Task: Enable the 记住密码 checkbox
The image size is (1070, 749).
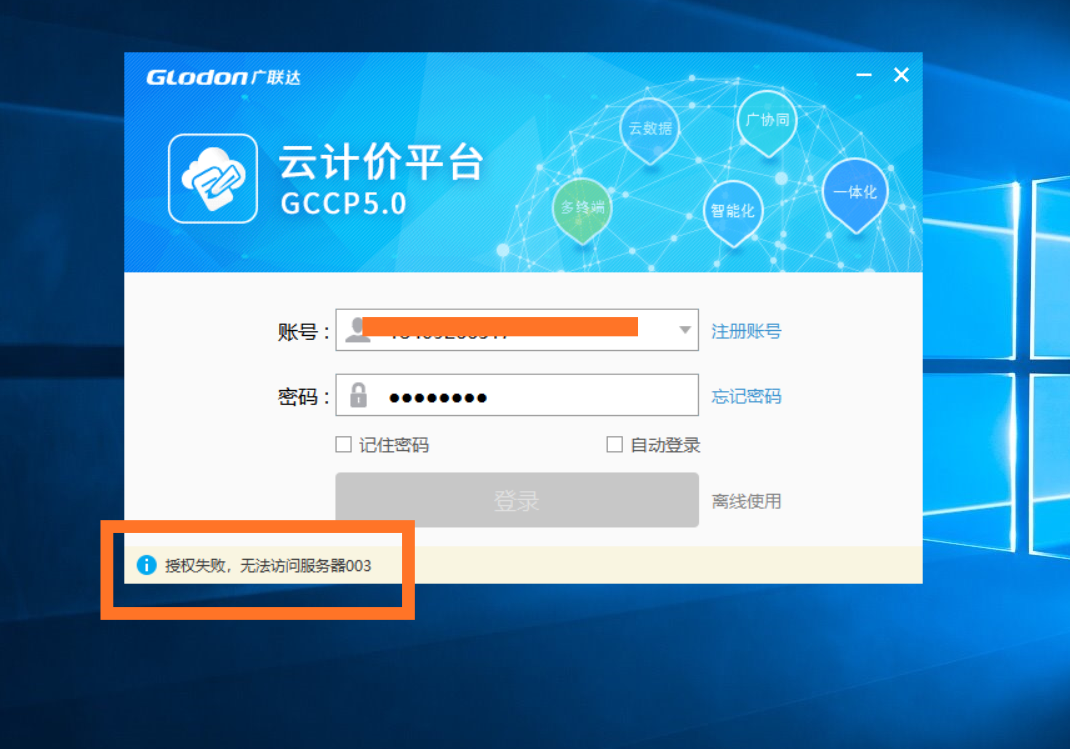Action: (343, 445)
